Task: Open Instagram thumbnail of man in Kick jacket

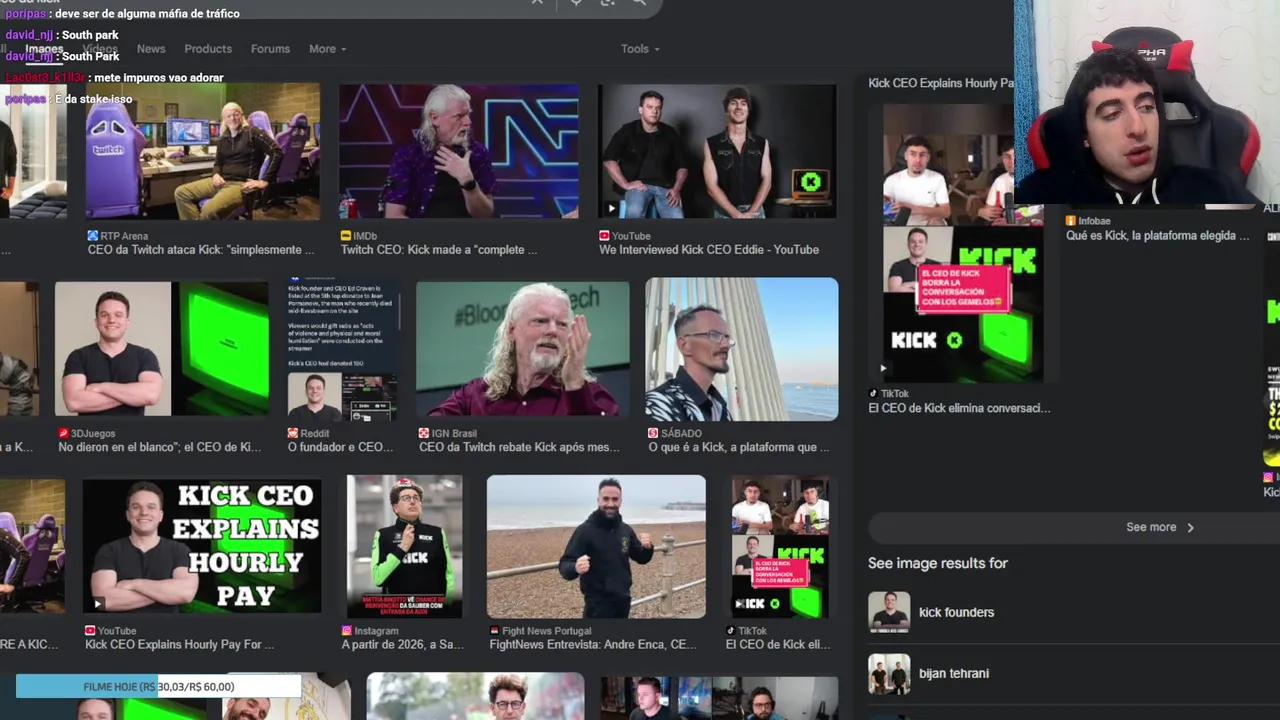Action: (x=405, y=546)
